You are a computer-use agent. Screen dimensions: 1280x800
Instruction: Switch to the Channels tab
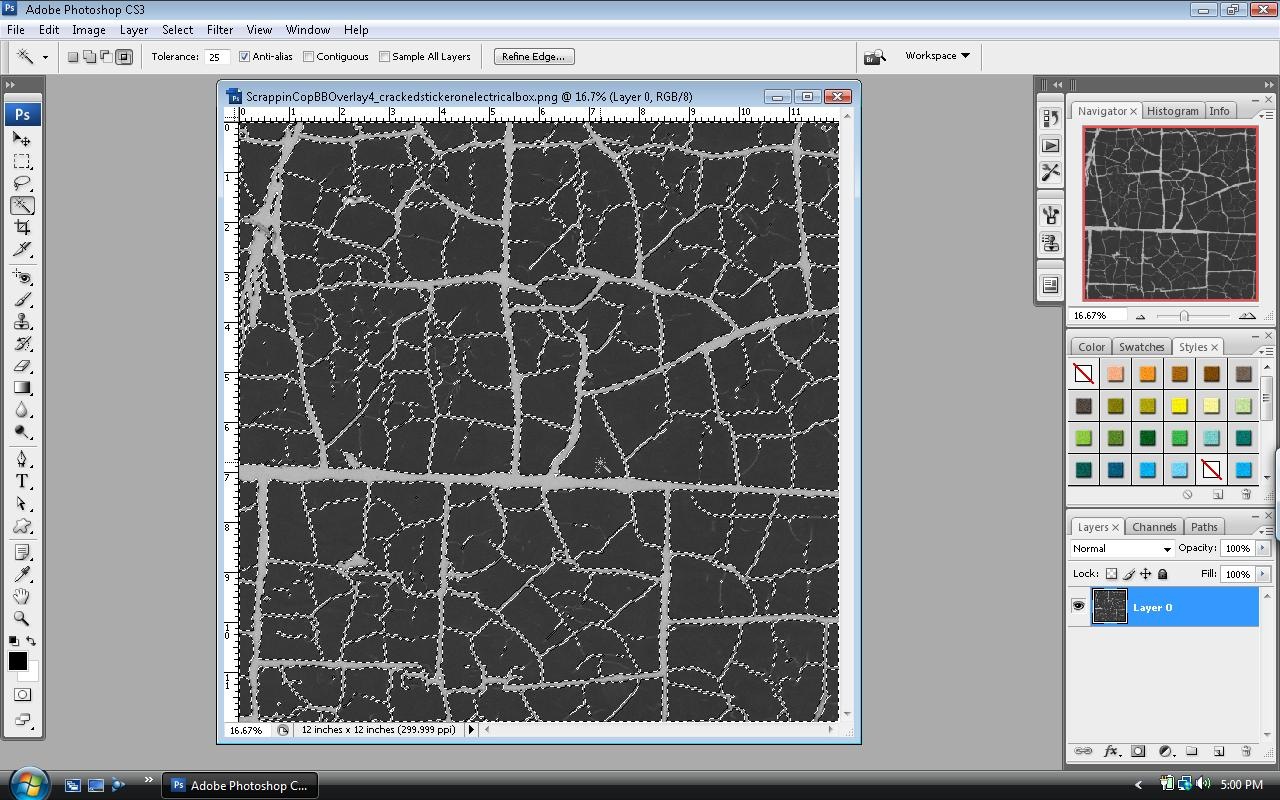pyautogui.click(x=1154, y=527)
